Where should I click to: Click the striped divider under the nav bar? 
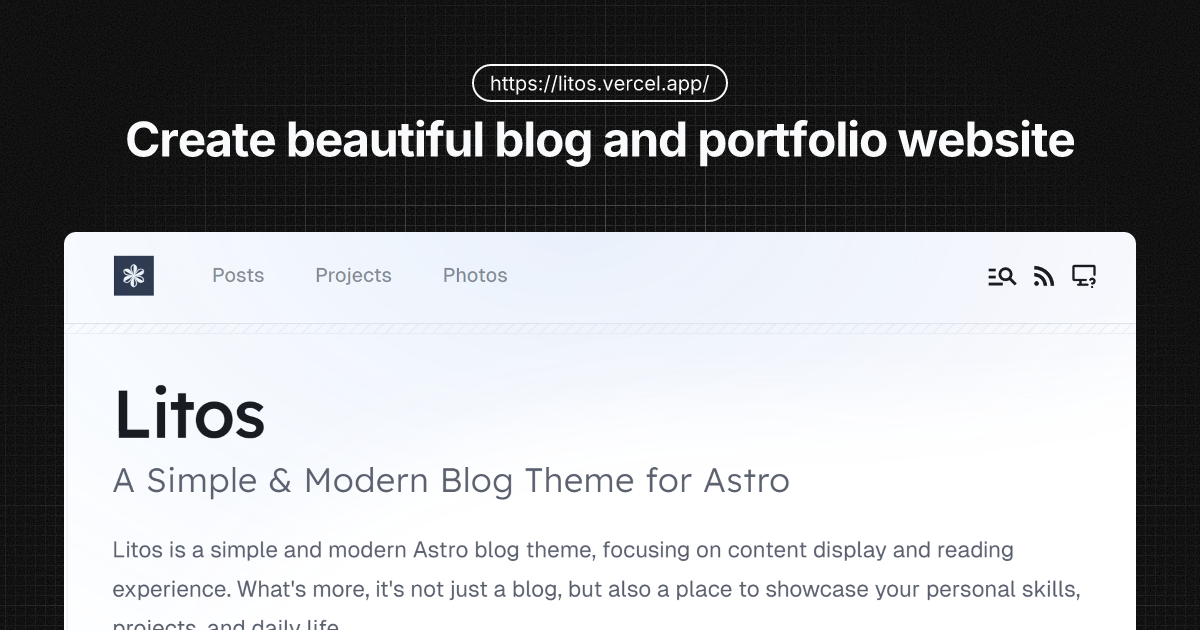click(x=600, y=329)
